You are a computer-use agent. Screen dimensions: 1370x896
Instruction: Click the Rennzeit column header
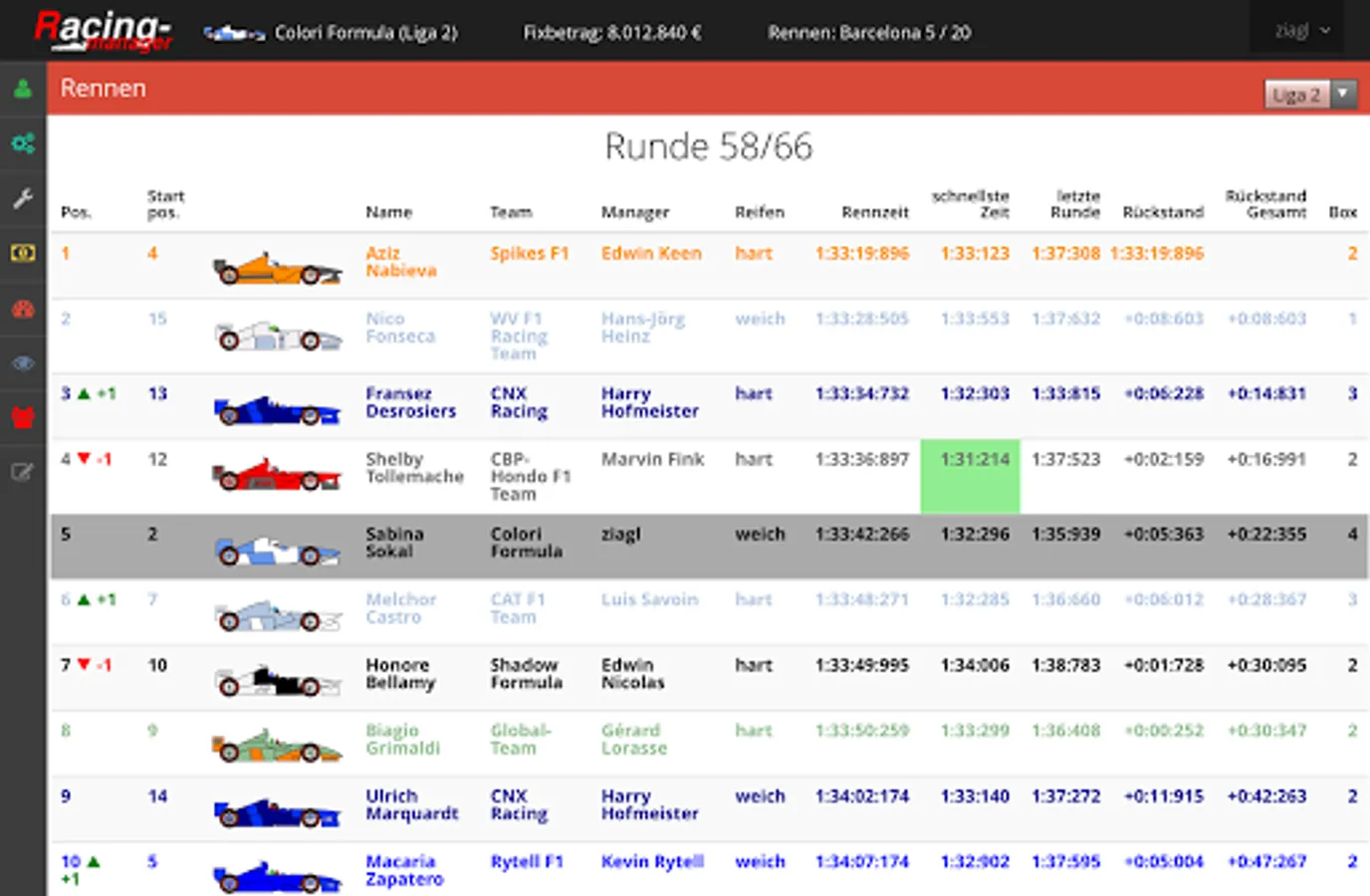point(874,212)
